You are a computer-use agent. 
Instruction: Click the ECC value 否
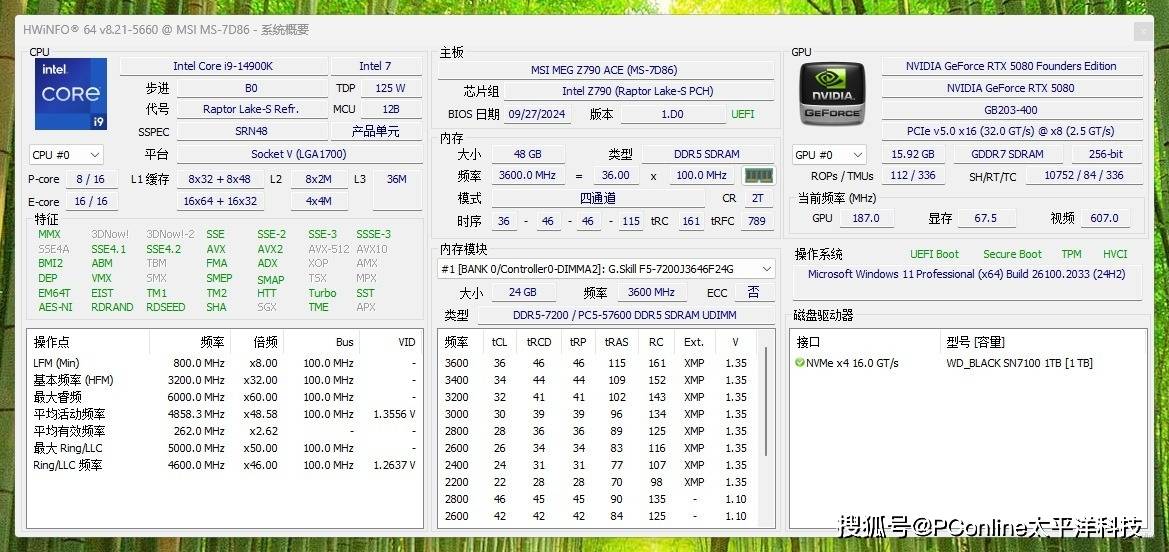pyautogui.click(x=754, y=292)
